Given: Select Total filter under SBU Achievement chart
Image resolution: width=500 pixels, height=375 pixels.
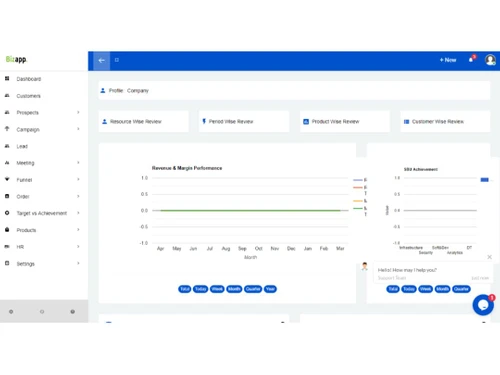Looking at the screenshot, I should [393, 289].
